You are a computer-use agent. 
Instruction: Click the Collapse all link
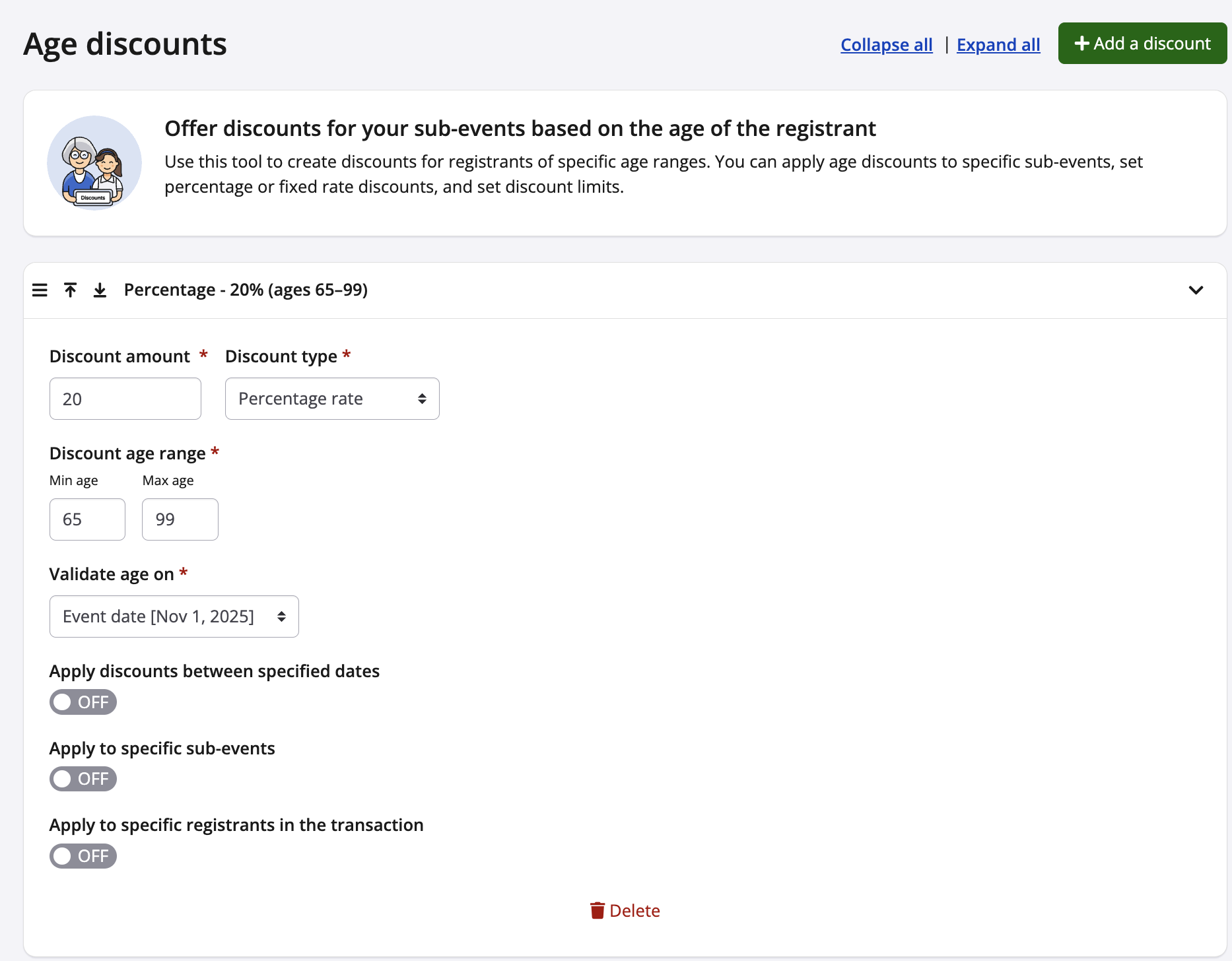click(x=886, y=45)
